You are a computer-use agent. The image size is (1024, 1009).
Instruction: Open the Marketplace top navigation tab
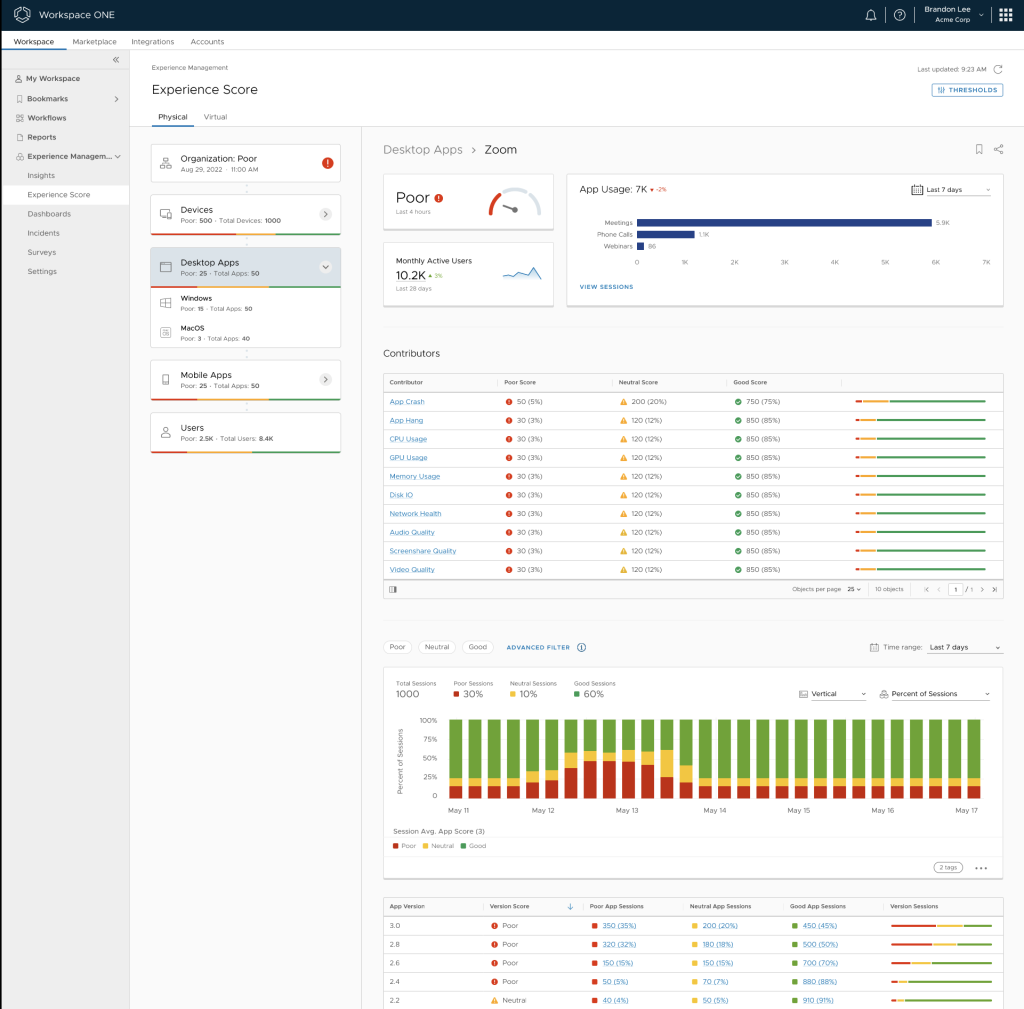click(x=94, y=42)
